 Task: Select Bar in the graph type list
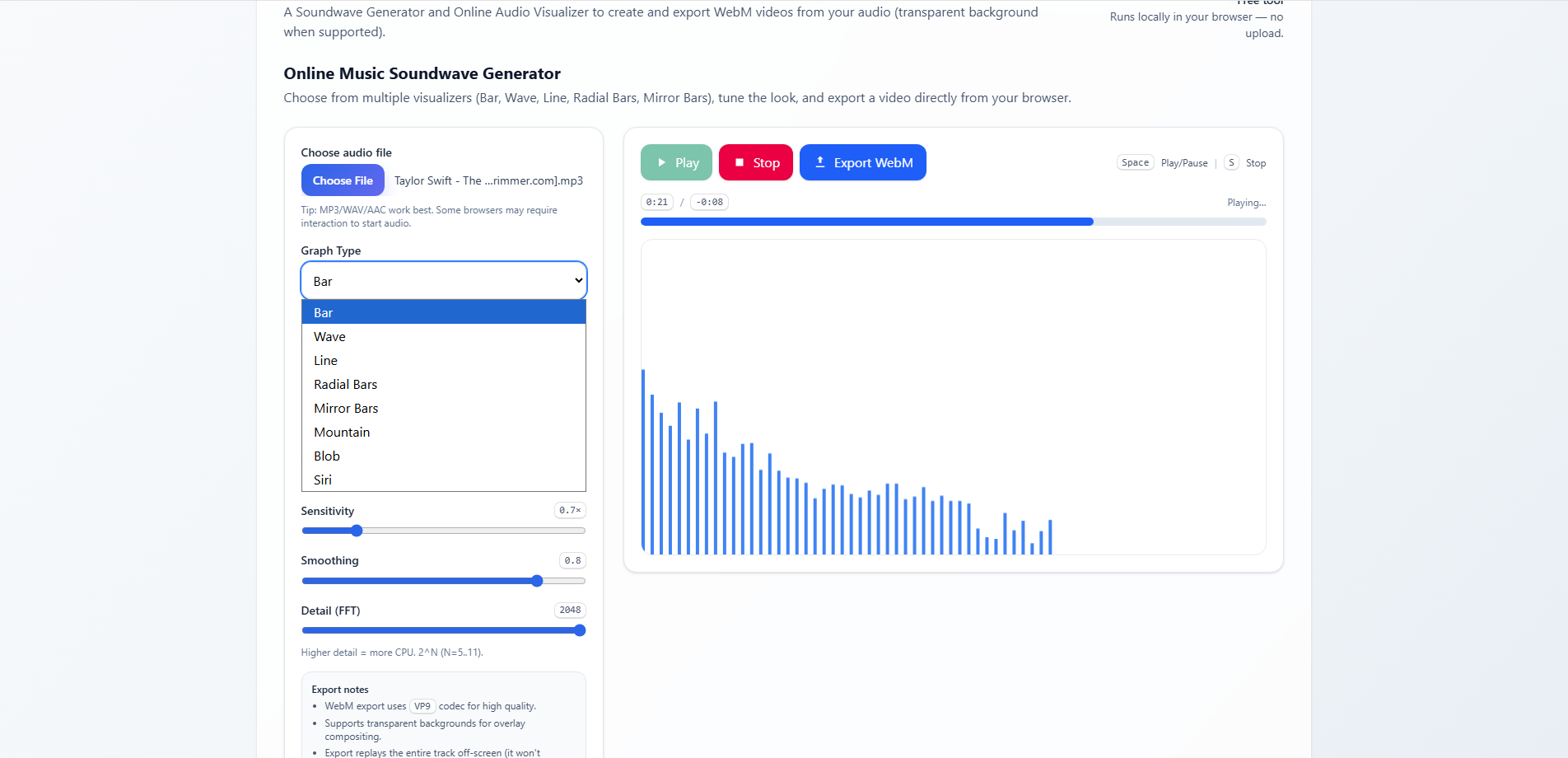point(444,312)
